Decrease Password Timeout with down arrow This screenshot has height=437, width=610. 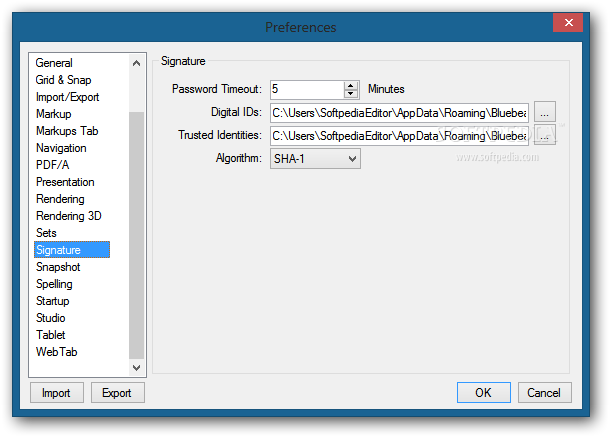tap(351, 94)
